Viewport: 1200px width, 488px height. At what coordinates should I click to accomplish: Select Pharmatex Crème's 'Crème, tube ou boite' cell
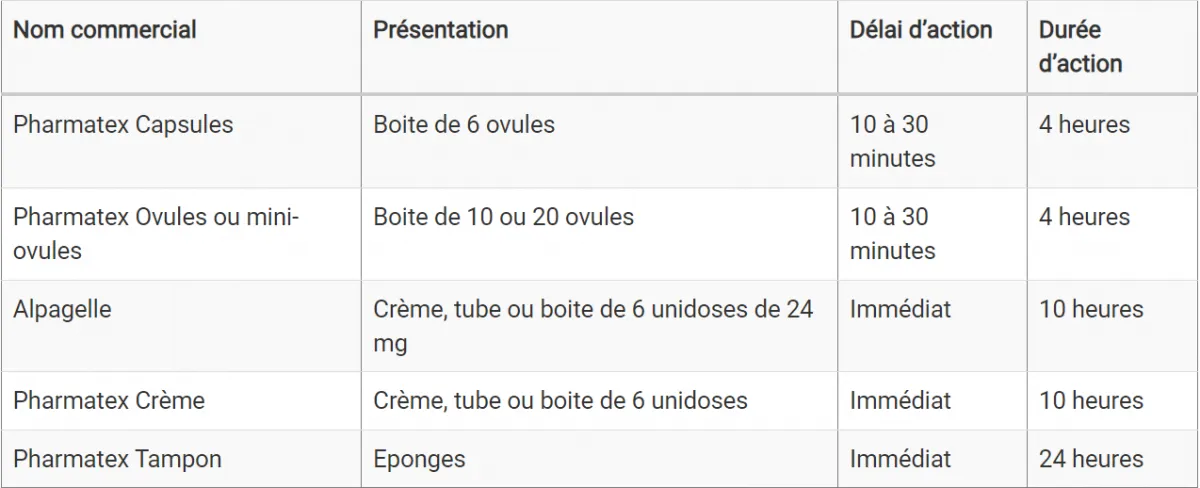click(560, 401)
